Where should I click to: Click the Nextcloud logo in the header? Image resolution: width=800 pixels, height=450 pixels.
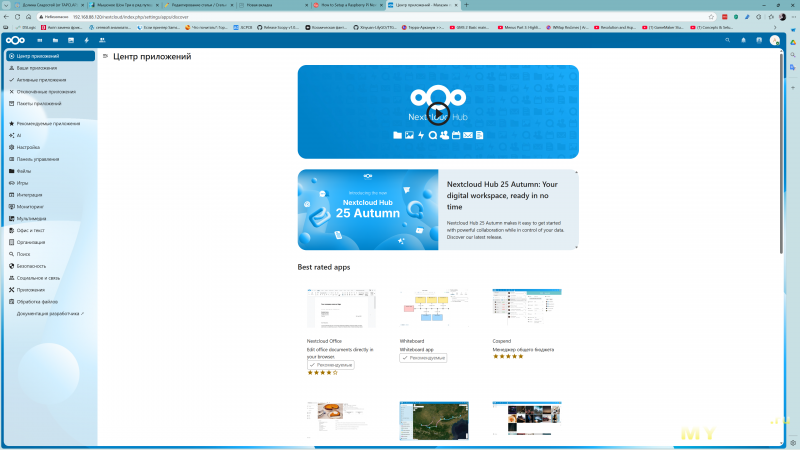click(x=15, y=40)
